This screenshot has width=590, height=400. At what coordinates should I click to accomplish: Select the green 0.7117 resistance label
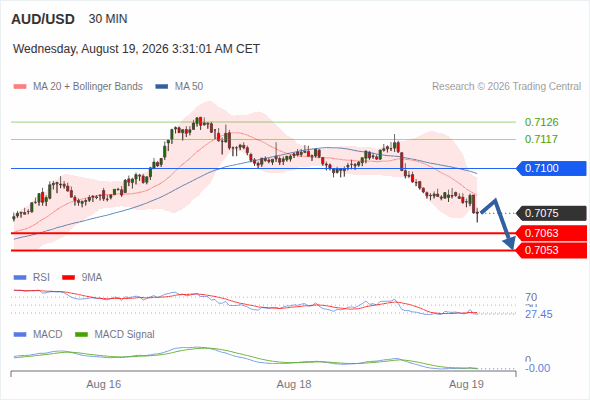[541, 139]
